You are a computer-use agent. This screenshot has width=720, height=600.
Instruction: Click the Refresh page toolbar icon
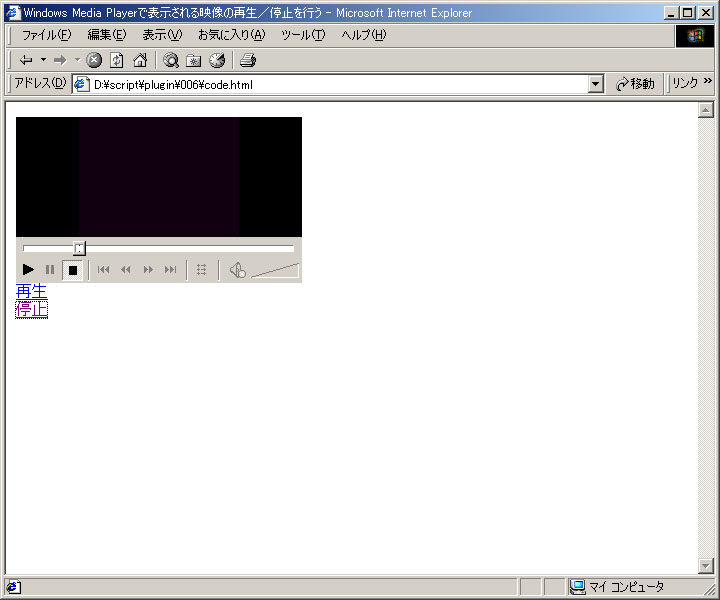[117, 60]
